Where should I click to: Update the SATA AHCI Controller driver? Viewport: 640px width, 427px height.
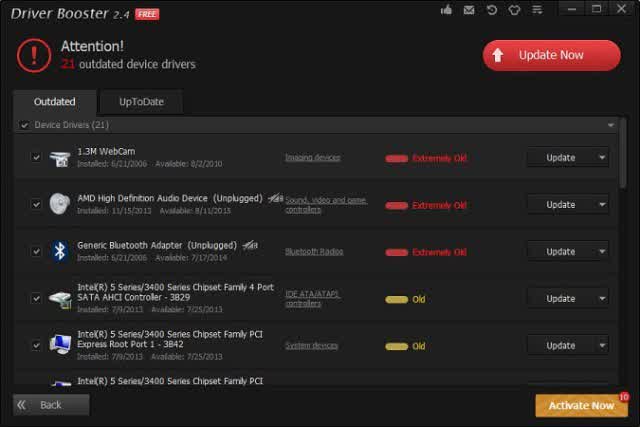(x=561, y=298)
